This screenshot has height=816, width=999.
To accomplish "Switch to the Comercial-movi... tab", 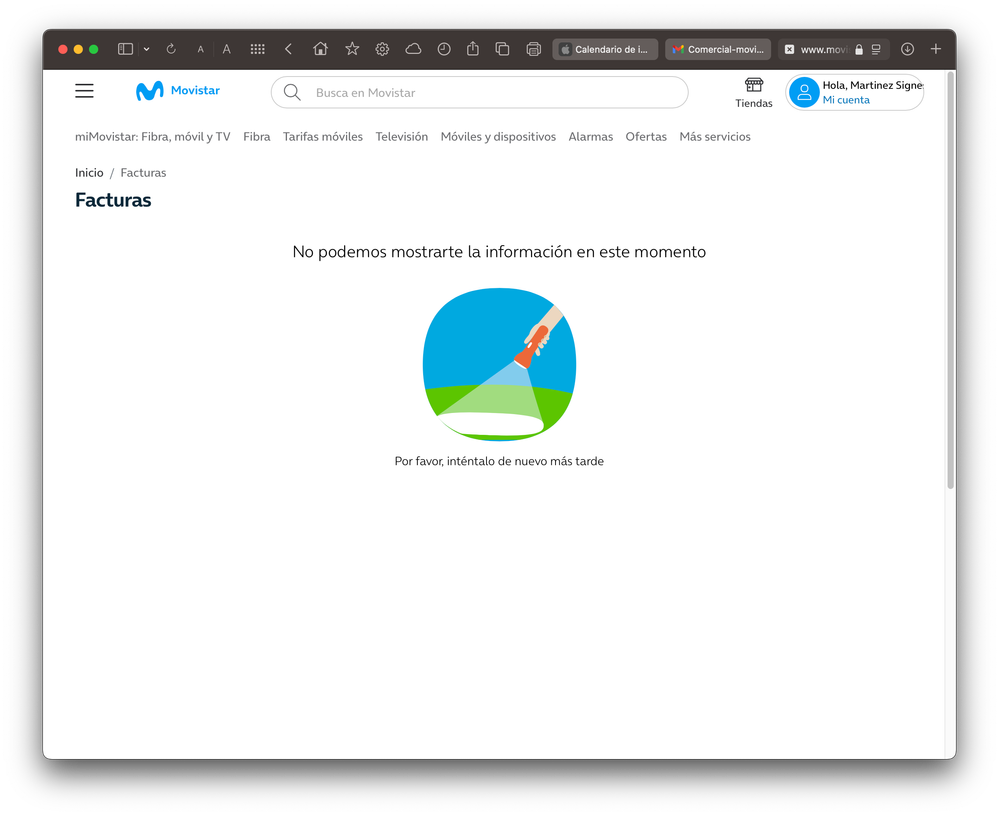I will (x=718, y=49).
